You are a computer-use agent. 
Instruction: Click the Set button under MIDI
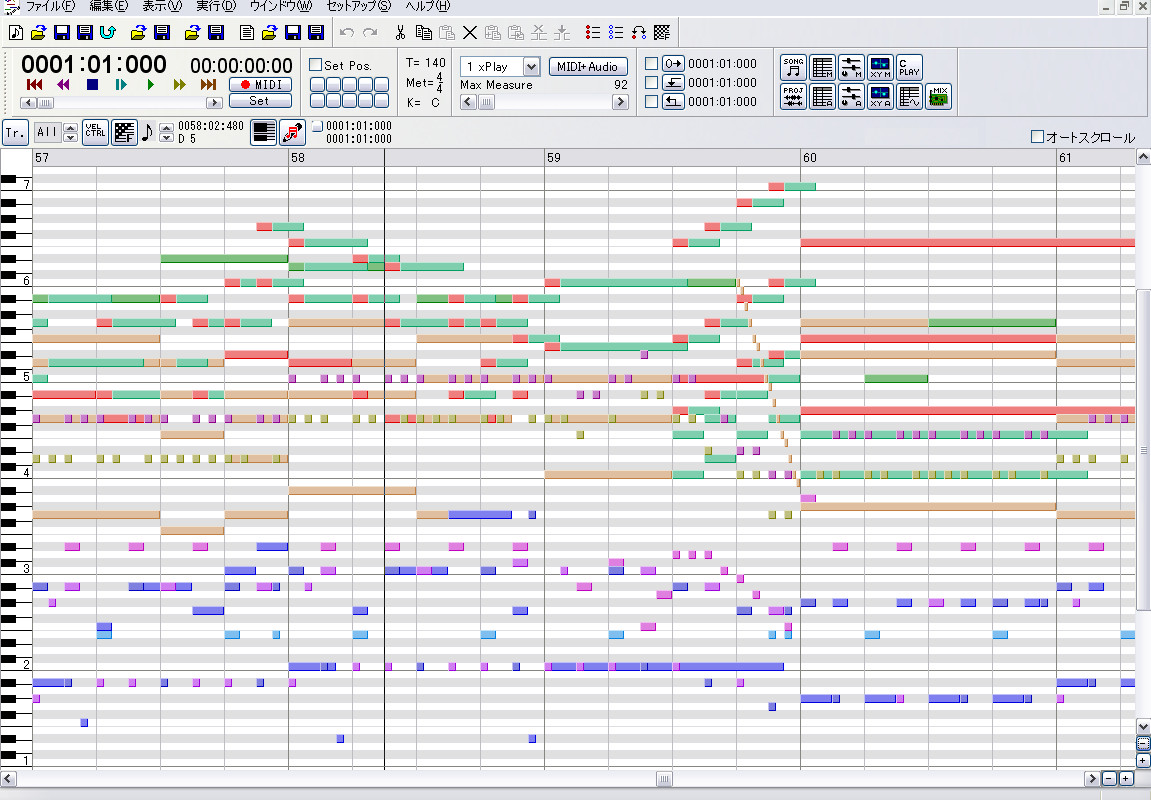click(261, 101)
